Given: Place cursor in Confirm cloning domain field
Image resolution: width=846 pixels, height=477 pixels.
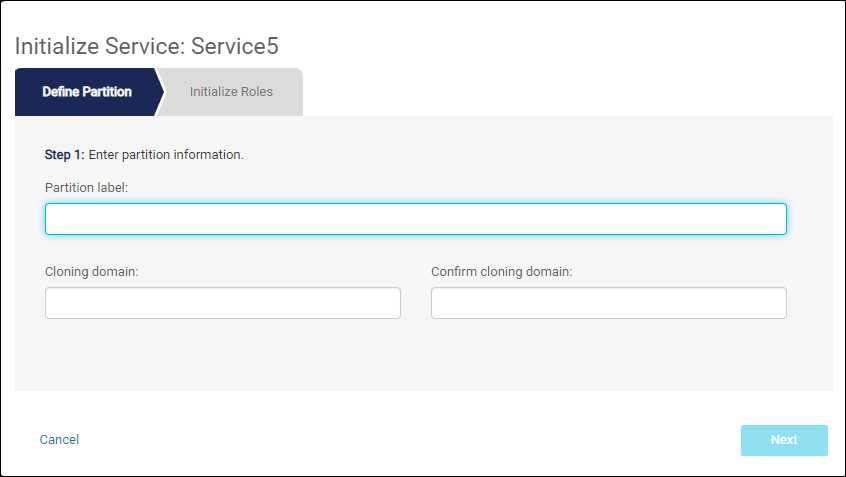Looking at the screenshot, I should (x=609, y=303).
